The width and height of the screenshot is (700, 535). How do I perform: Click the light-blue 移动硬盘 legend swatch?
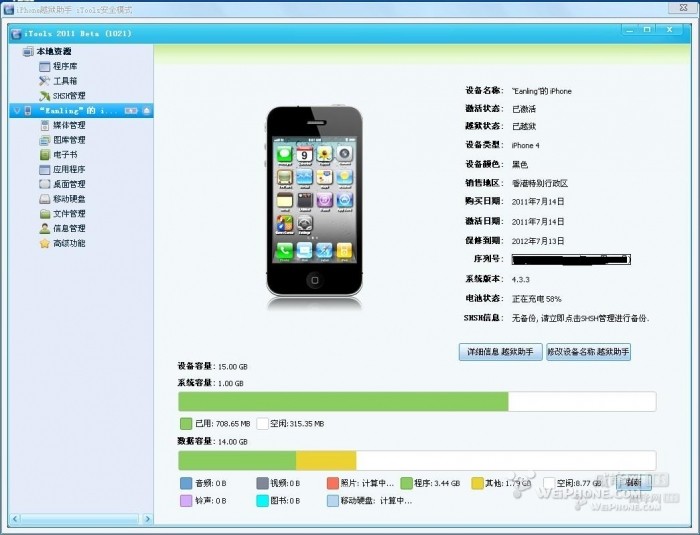333,501
